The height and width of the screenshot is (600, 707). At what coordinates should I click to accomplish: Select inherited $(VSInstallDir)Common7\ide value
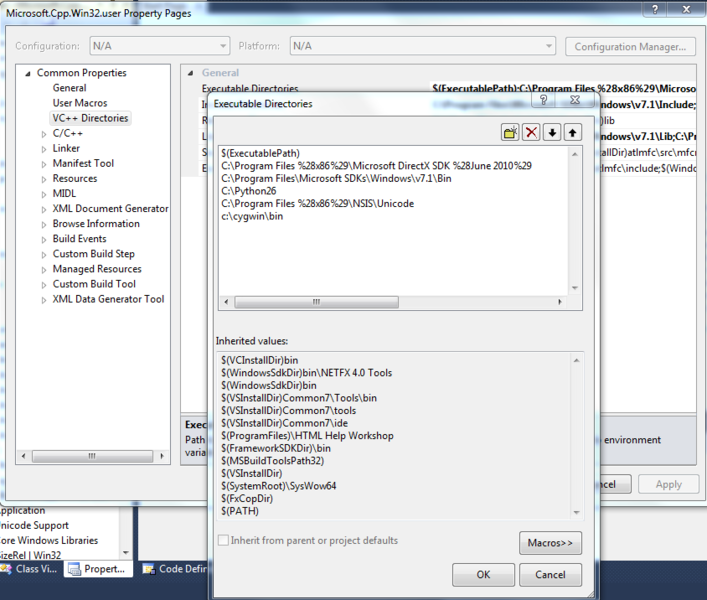coord(285,423)
